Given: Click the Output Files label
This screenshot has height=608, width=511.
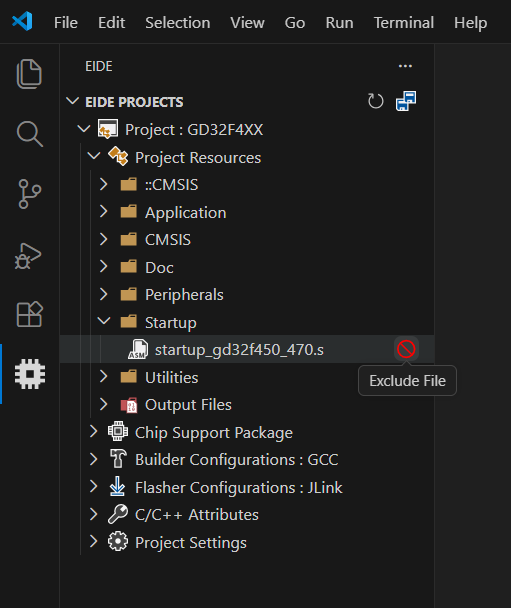Looking at the screenshot, I should (x=188, y=405).
